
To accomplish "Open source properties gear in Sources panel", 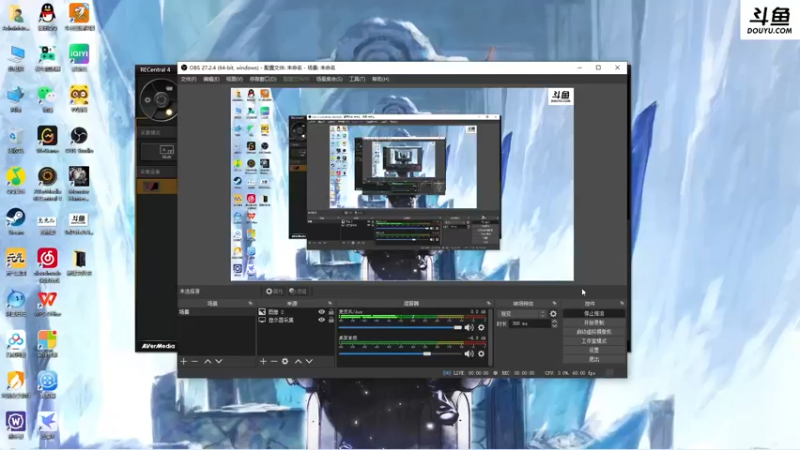I will [285, 361].
